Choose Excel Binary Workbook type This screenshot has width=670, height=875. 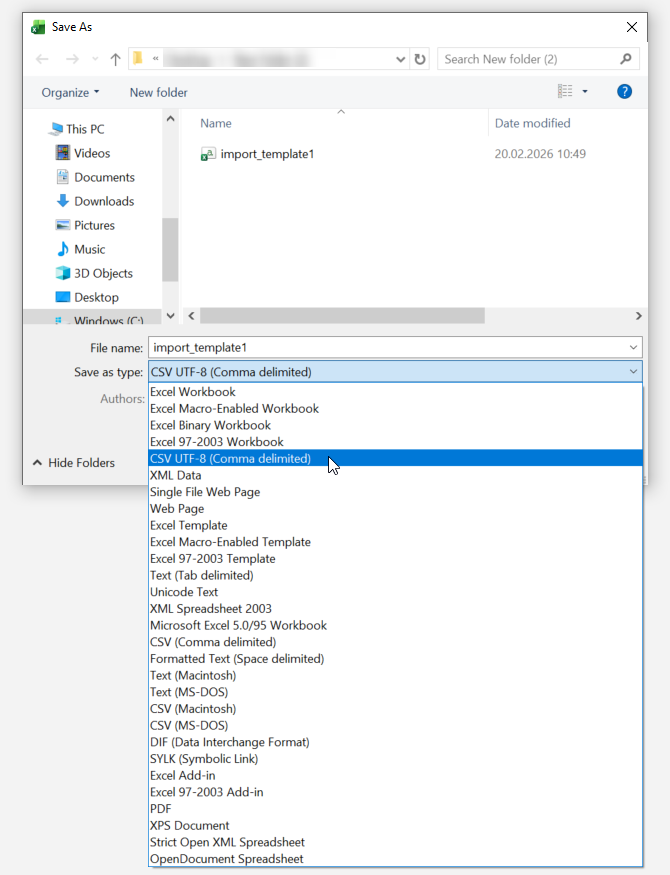396,425
